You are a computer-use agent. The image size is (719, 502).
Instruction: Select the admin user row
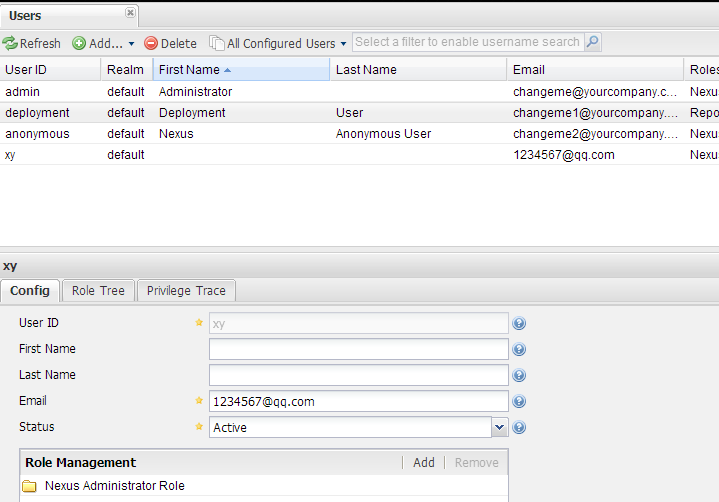click(x=360, y=92)
